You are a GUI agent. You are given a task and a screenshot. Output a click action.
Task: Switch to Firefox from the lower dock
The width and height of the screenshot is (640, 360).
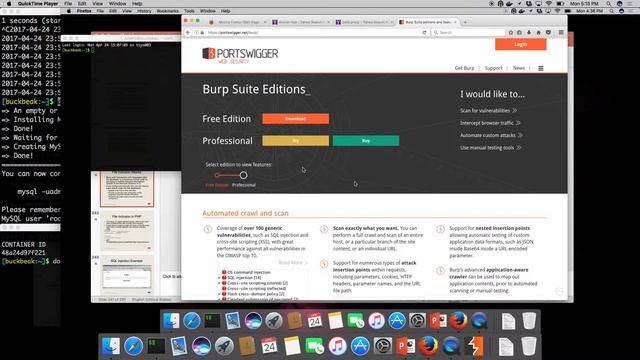coord(428,347)
